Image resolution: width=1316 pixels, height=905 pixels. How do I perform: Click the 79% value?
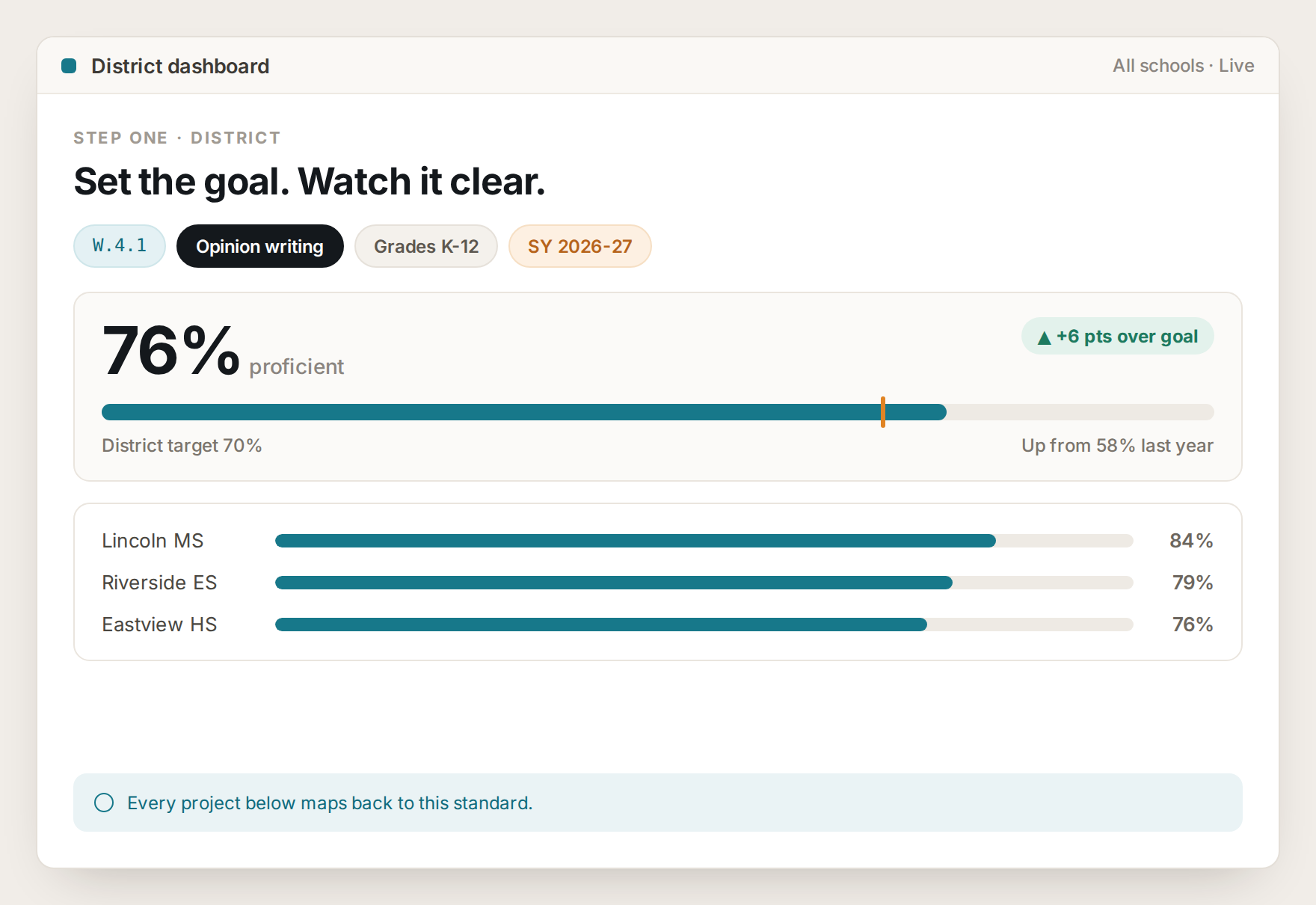[x=1193, y=583]
